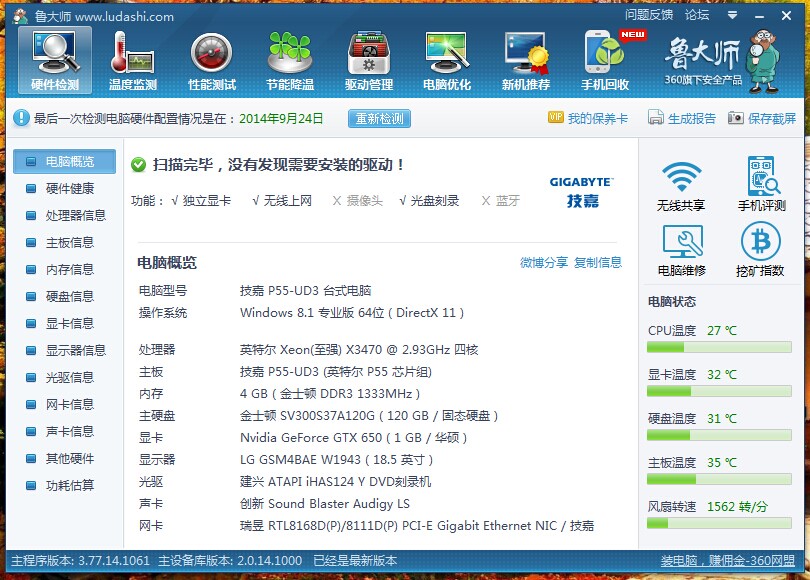The height and width of the screenshot is (580, 810).
Task: Open the 手机回收 phone recycling icon
Action: click(605, 60)
